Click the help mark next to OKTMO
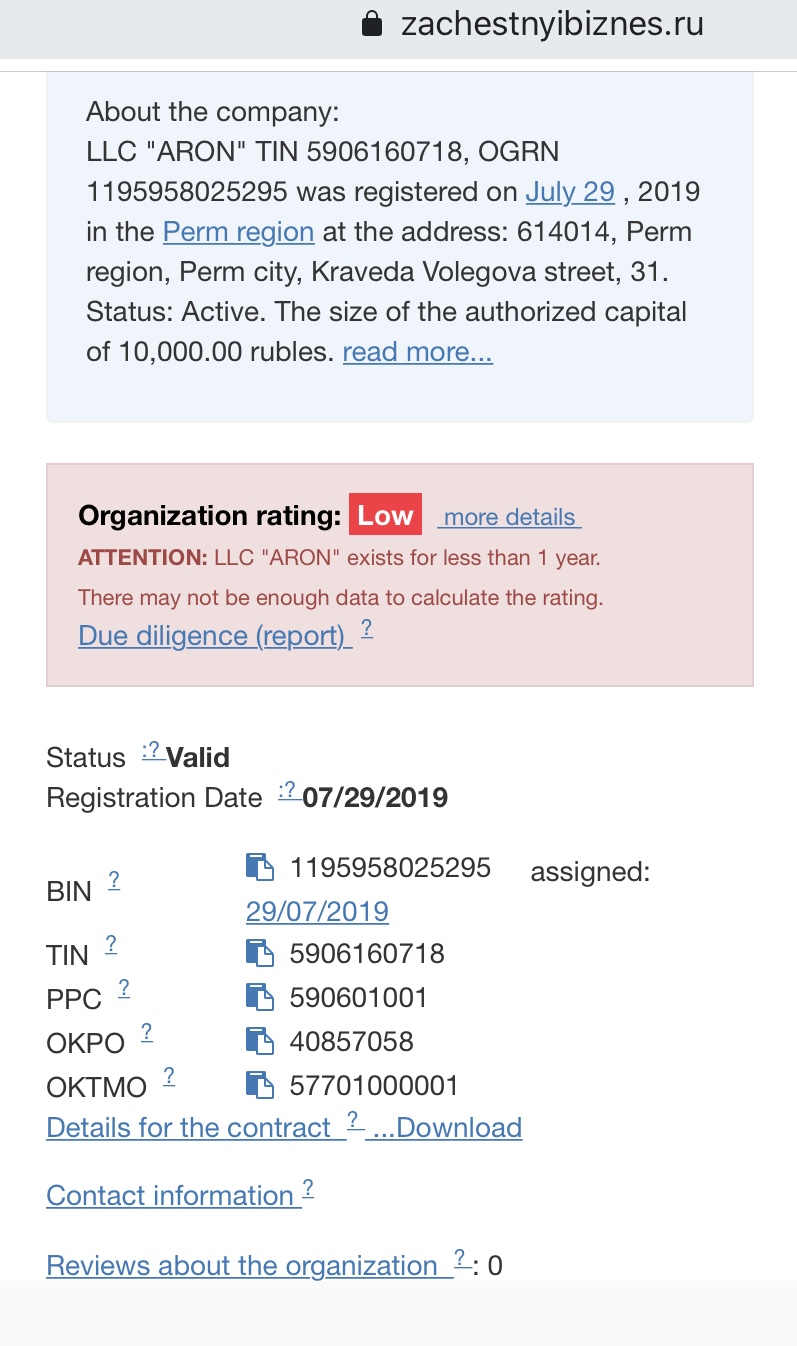Screen dimensions: 797x1346 169,1076
